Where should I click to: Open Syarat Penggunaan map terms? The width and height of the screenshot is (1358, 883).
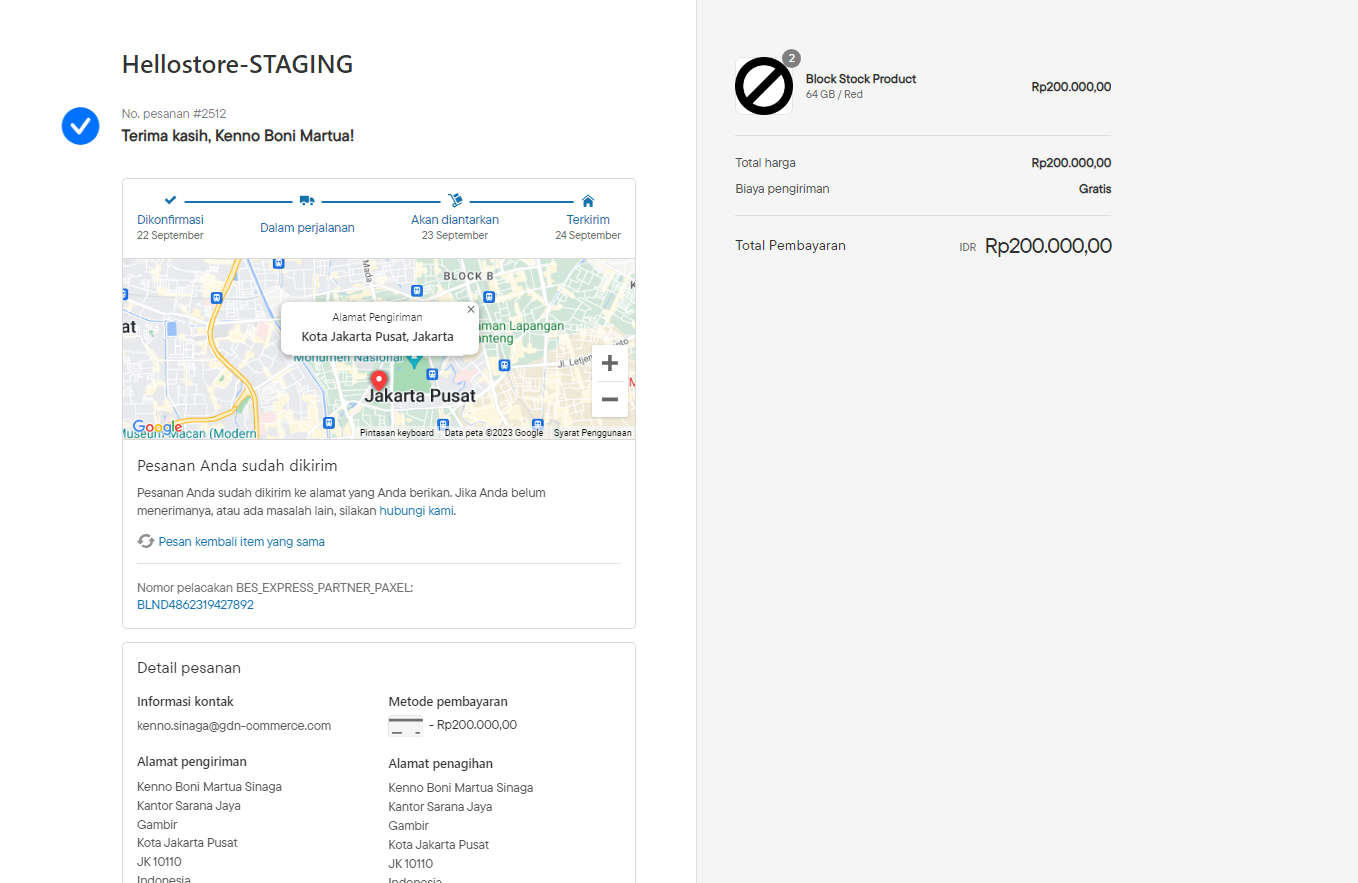(x=592, y=433)
